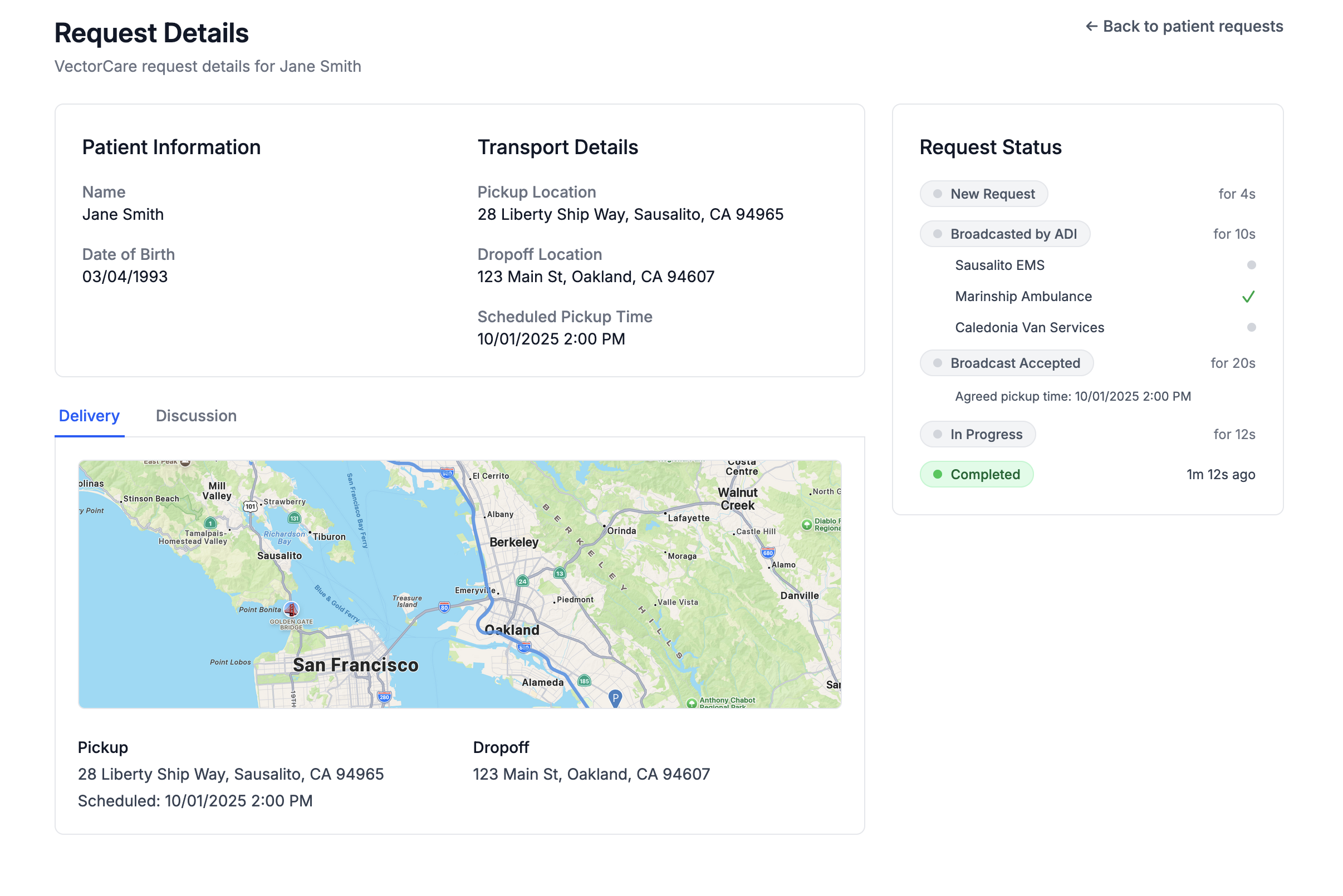Image resolution: width=1343 pixels, height=896 pixels.
Task: Click the Interstate 680 shield near Alamo
Action: 768,553
